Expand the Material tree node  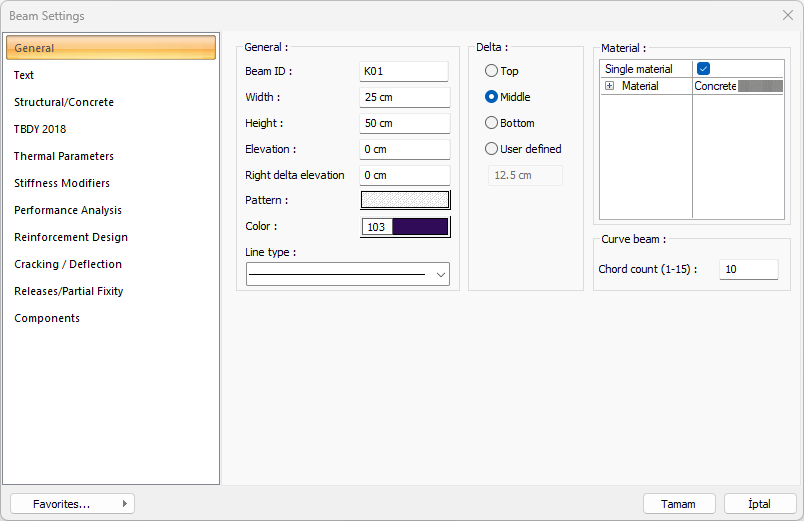pos(609,87)
